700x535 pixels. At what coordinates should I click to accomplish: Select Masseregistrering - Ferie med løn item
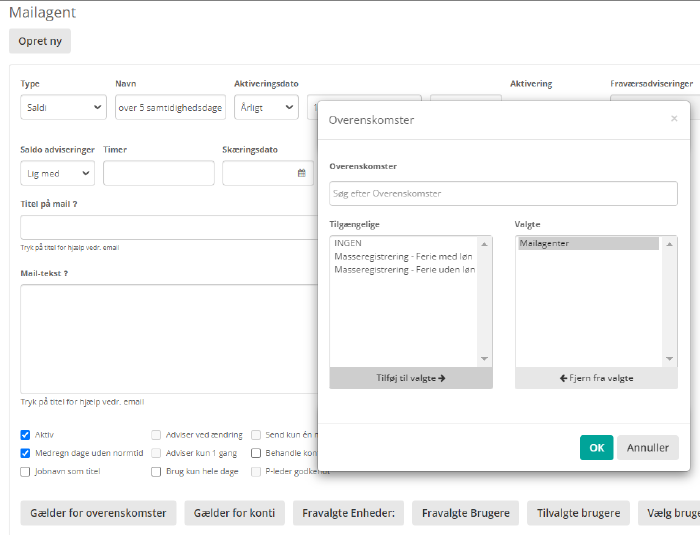pos(404,256)
